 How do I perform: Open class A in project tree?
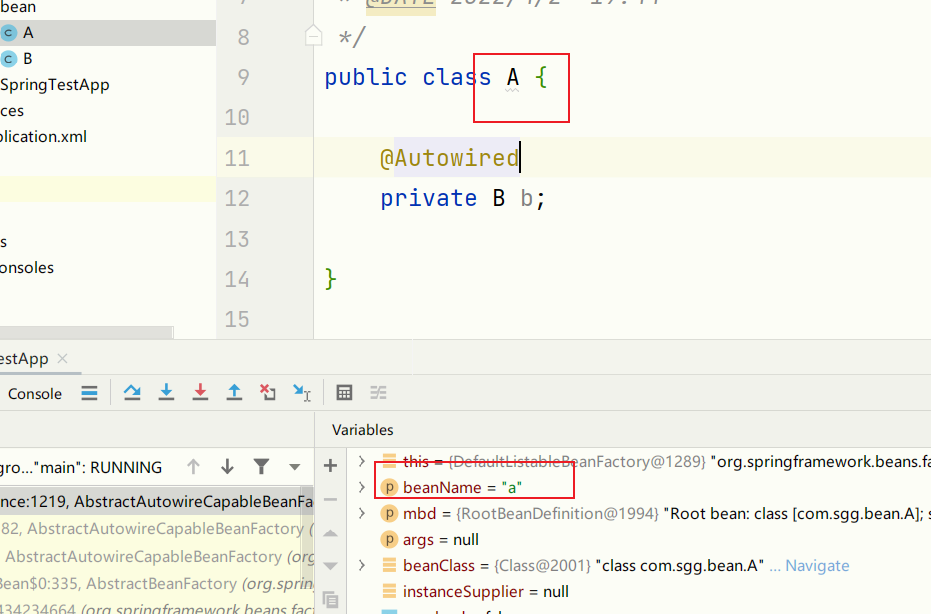coord(27,33)
